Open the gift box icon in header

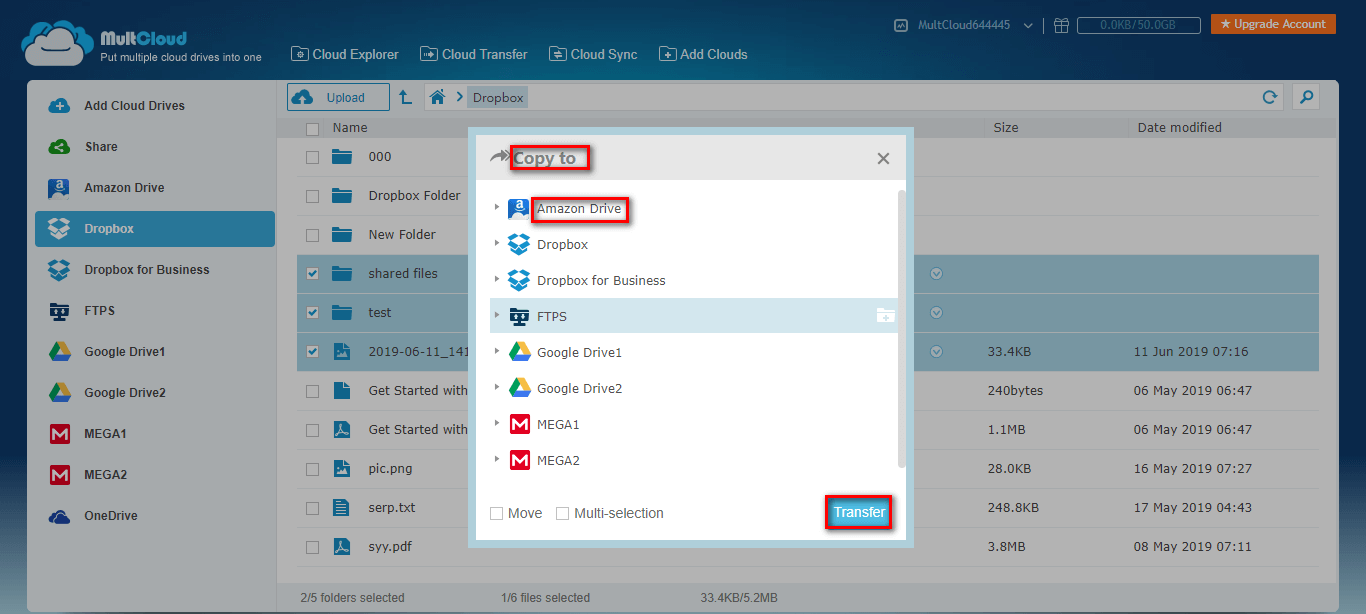click(x=1062, y=25)
